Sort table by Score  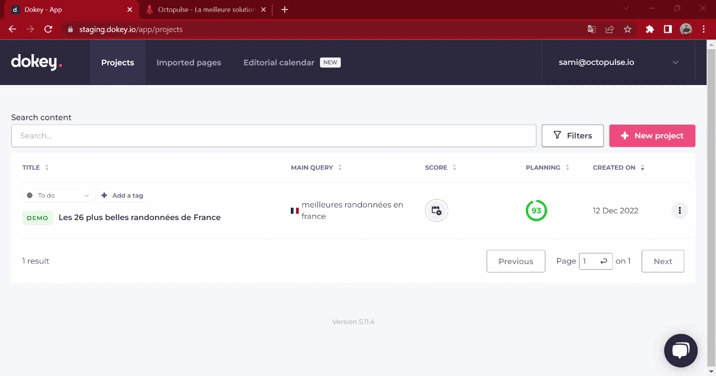440,168
